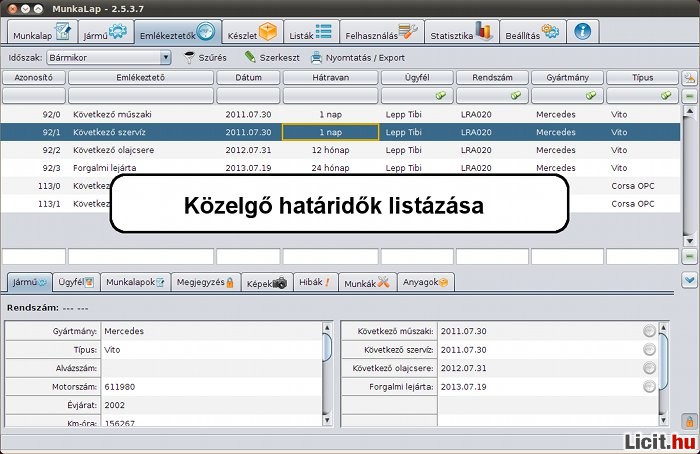Select the Emlékeztetők tab
This screenshot has width=700, height=454.
[178, 32]
